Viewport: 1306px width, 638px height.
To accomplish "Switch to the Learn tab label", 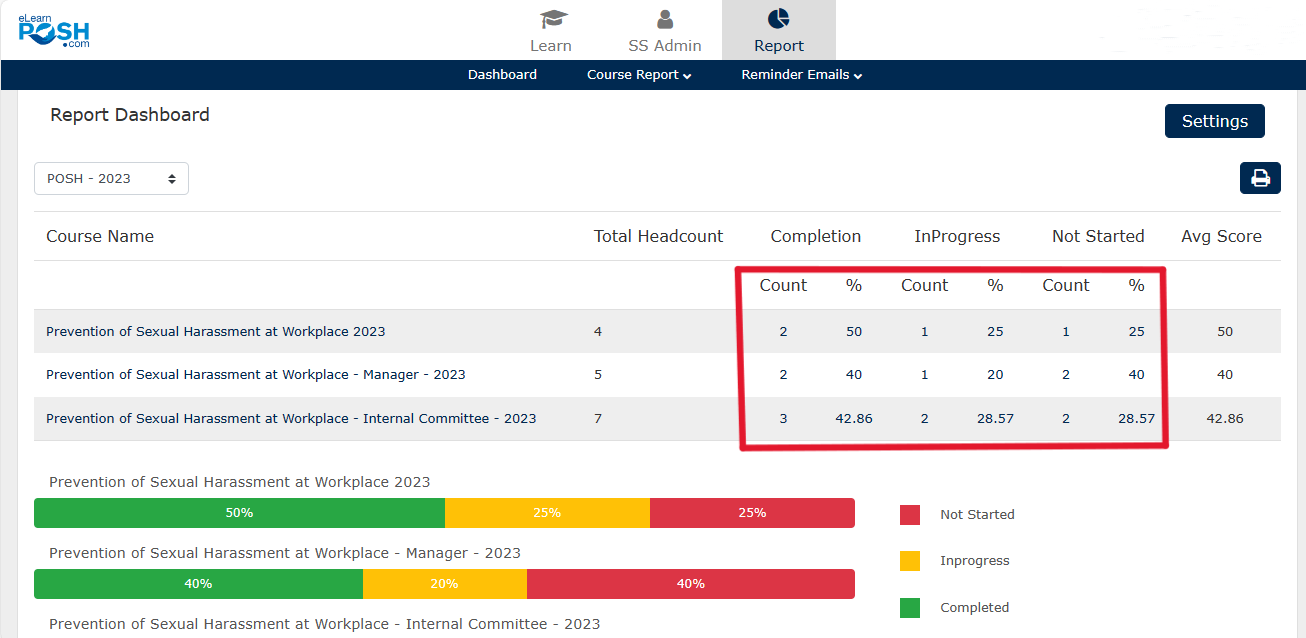I will (551, 46).
